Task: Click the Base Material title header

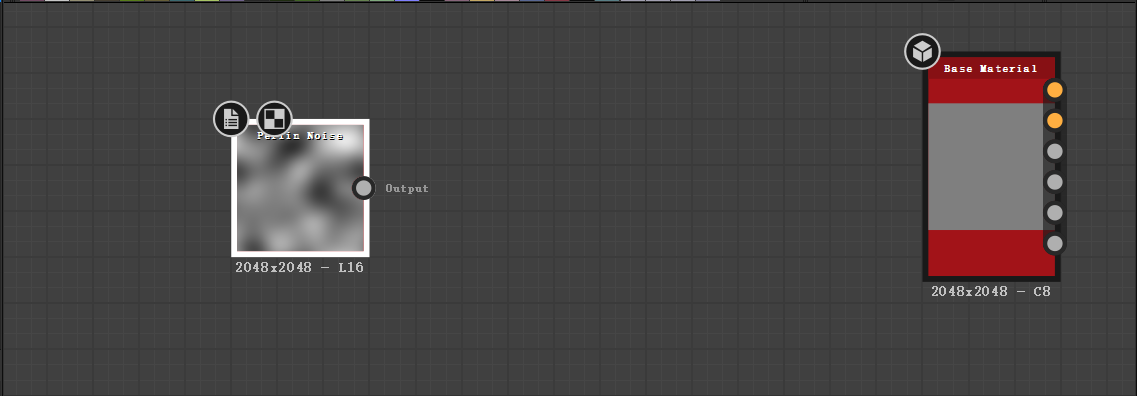Action: pos(991,69)
